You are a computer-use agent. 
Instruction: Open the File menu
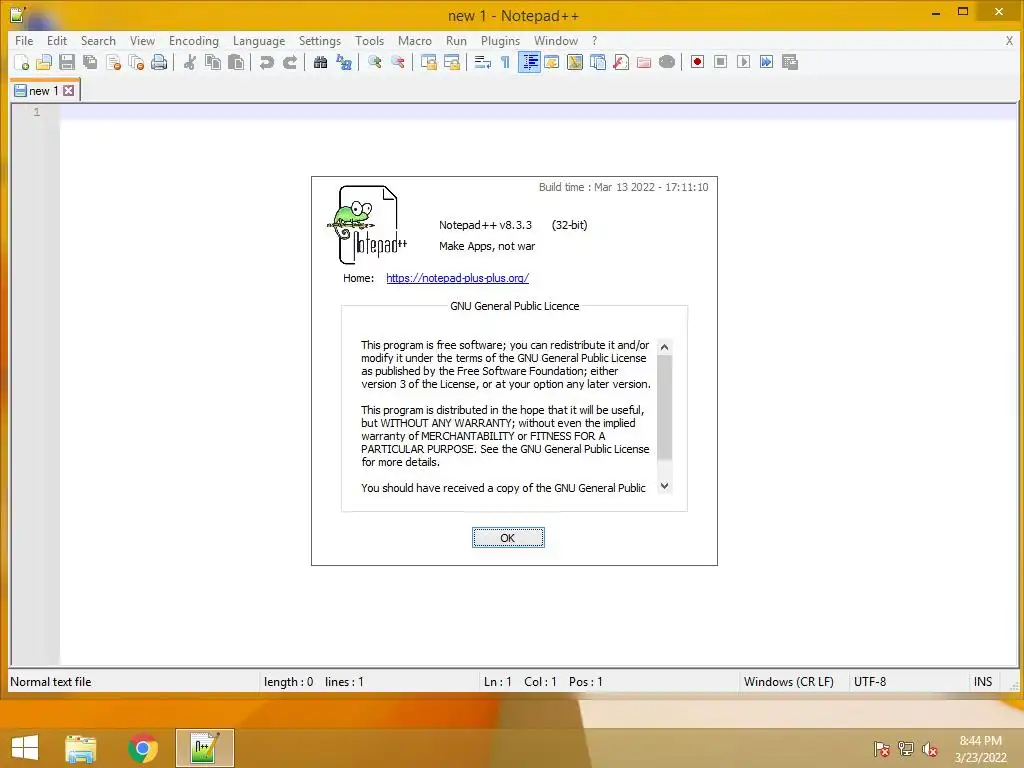(24, 40)
